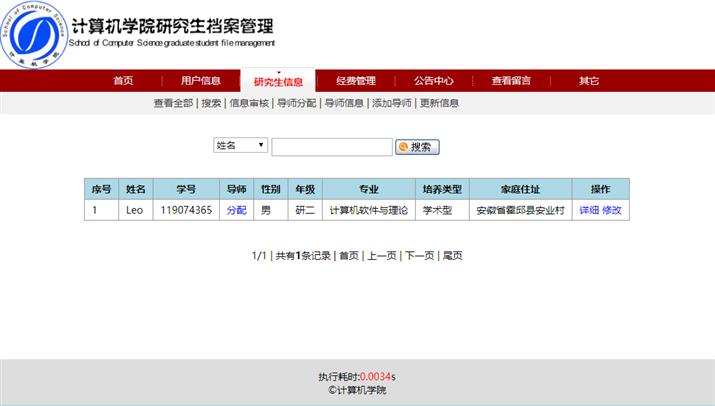Click the search keyword text box
Image resolution: width=715 pixels, height=406 pixels.
(331, 147)
